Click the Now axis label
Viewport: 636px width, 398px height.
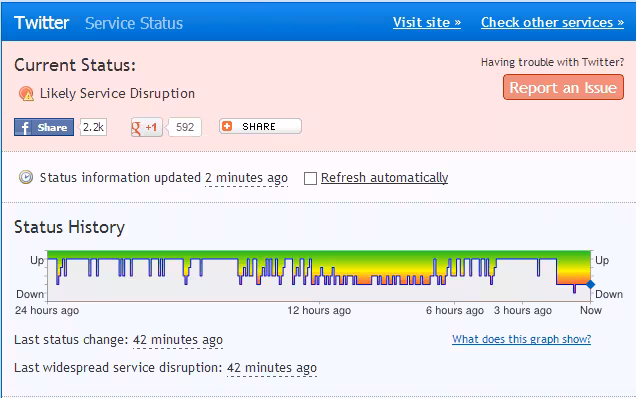591,310
